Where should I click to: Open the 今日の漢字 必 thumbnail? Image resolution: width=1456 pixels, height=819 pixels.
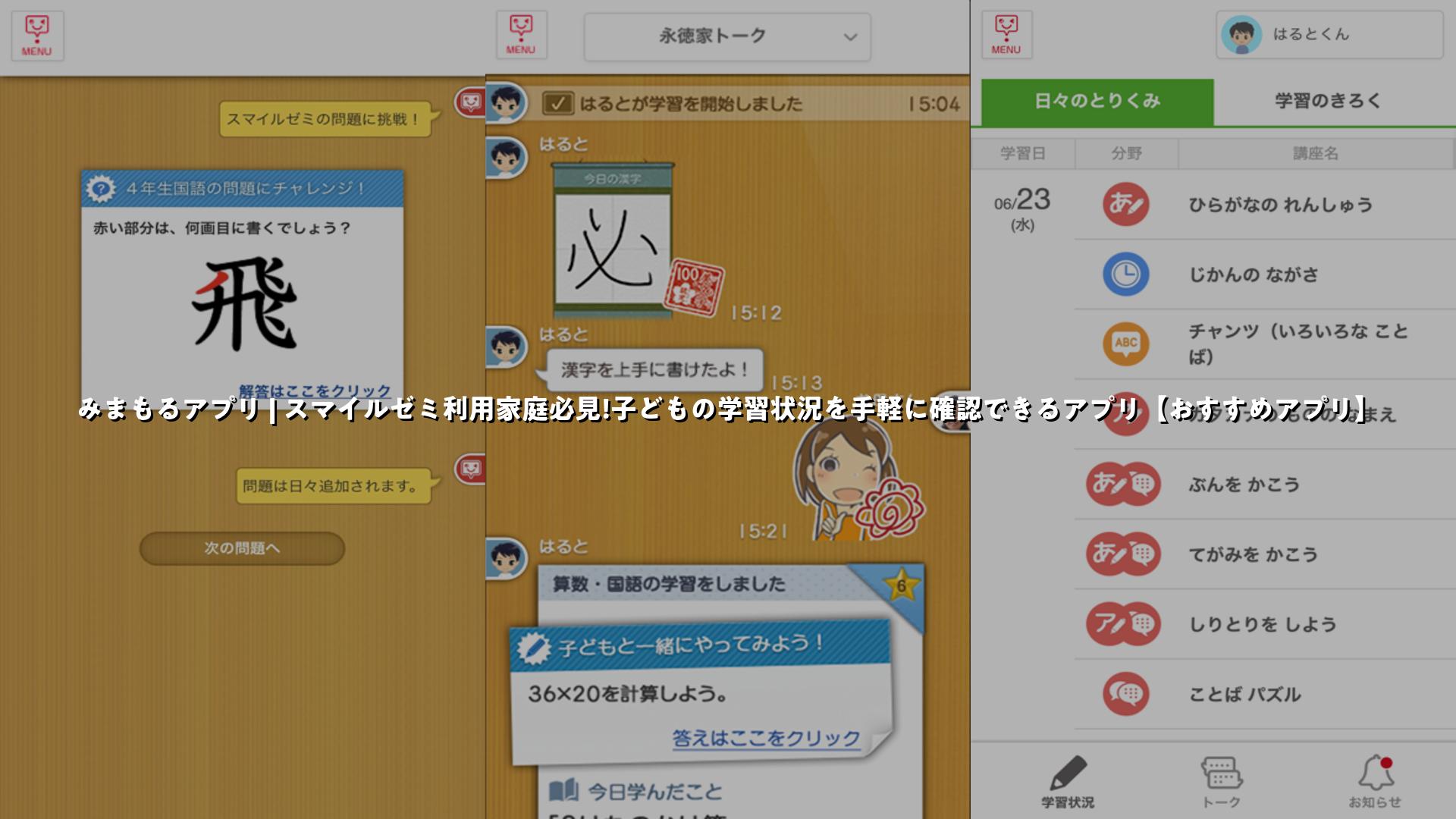coord(613,239)
